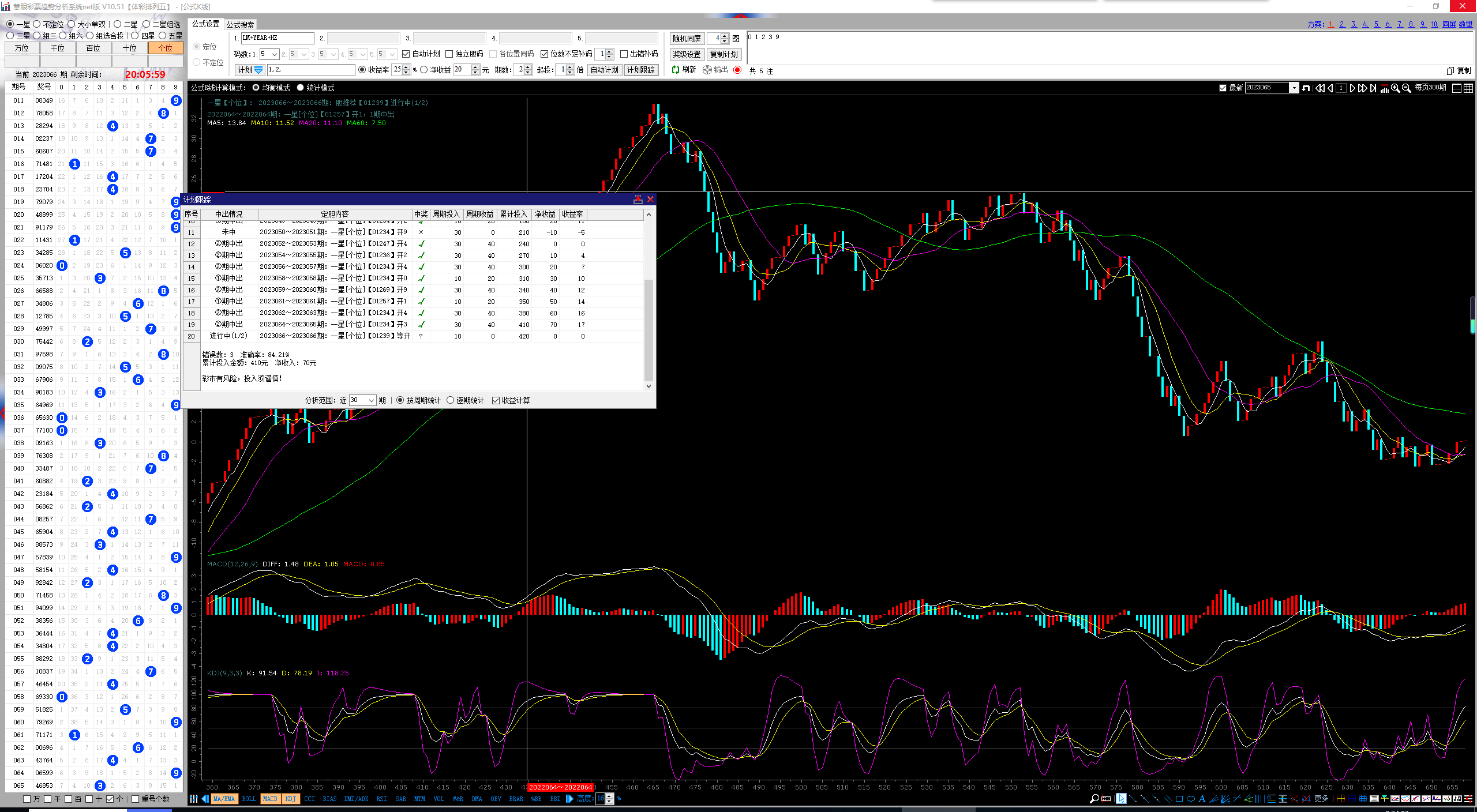The image size is (1477, 812).
Task: Increase the 期数 spinner value
Action: [x=528, y=67]
